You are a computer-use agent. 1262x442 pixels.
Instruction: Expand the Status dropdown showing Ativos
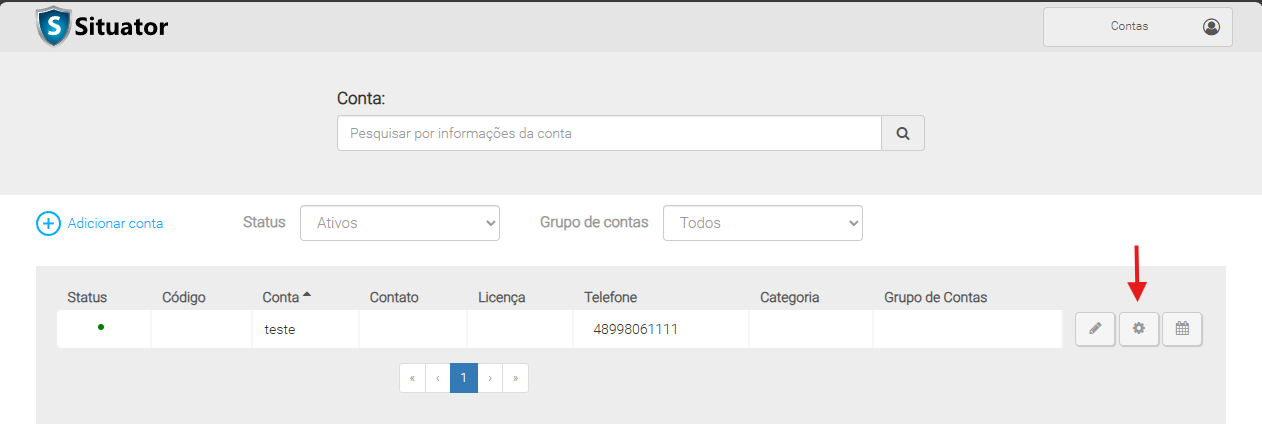pos(399,223)
